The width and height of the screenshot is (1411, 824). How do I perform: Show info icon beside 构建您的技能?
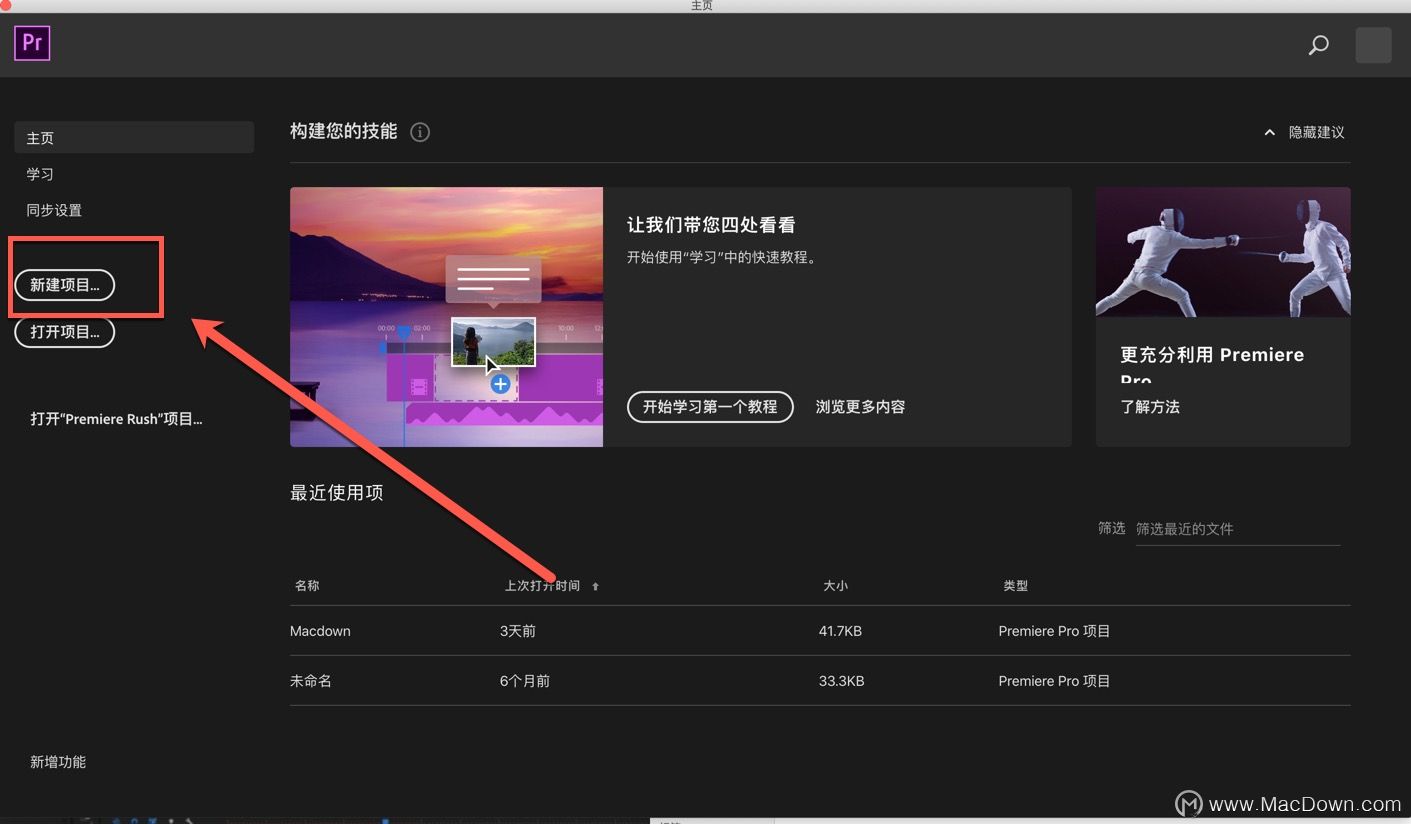420,132
